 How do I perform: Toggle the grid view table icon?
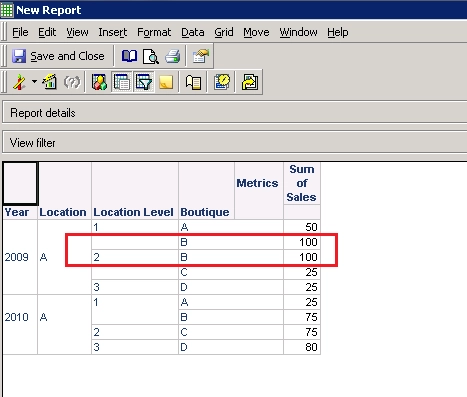[122, 82]
